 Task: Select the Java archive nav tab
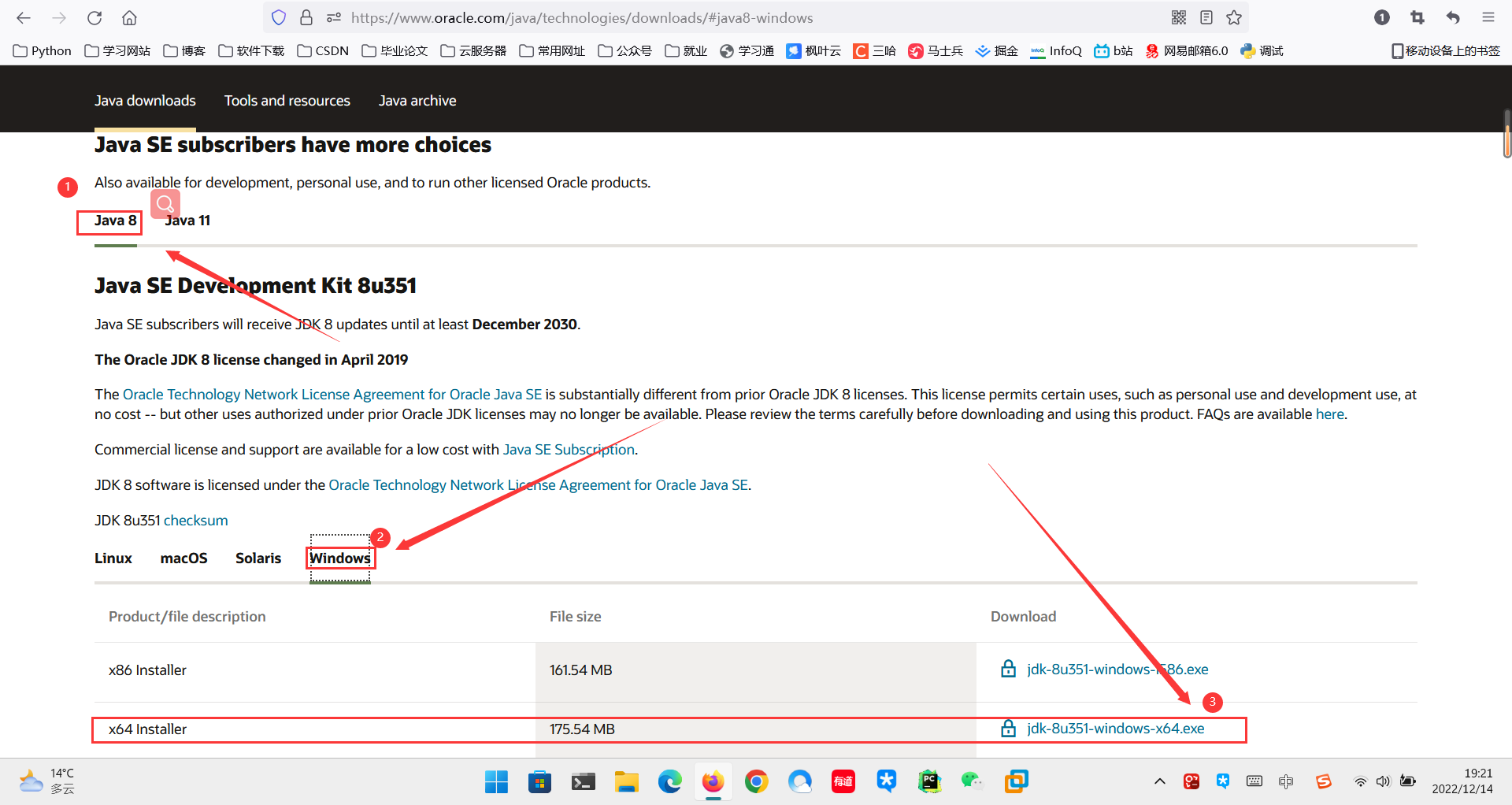point(417,101)
